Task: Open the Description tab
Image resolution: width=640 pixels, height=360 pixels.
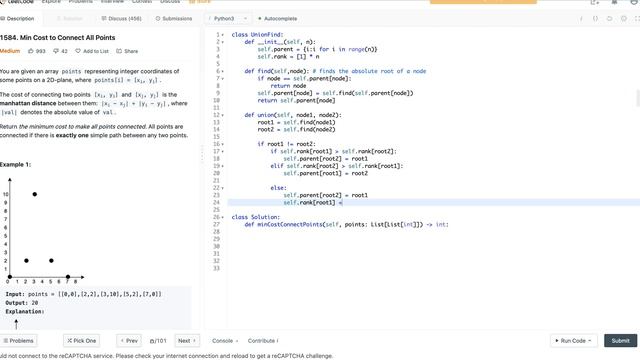Action: coord(17,19)
